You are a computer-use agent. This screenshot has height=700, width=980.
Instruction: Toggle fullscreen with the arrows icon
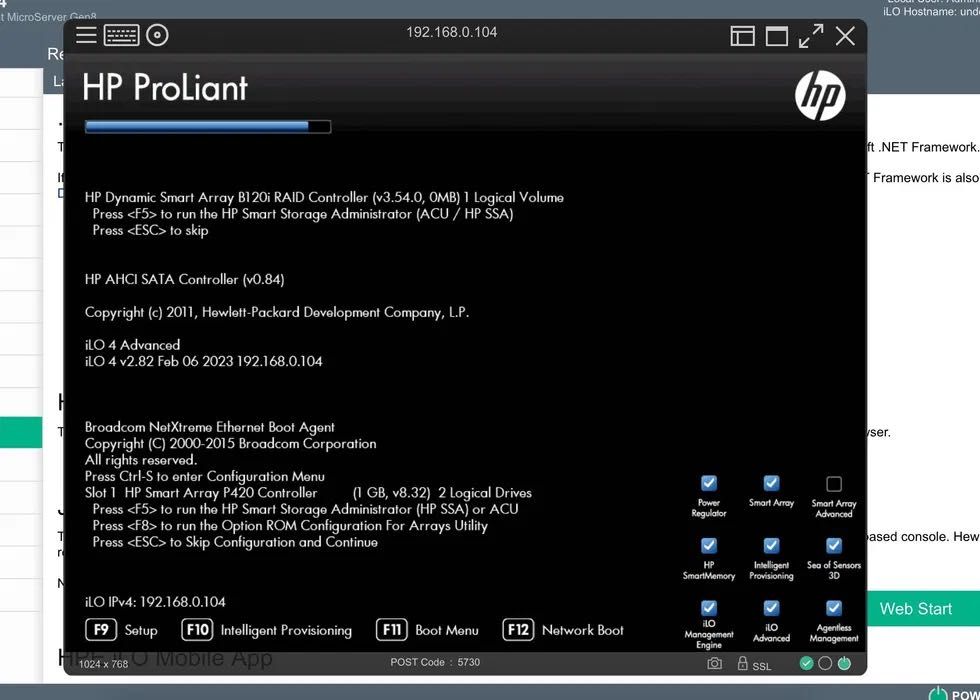pos(811,36)
